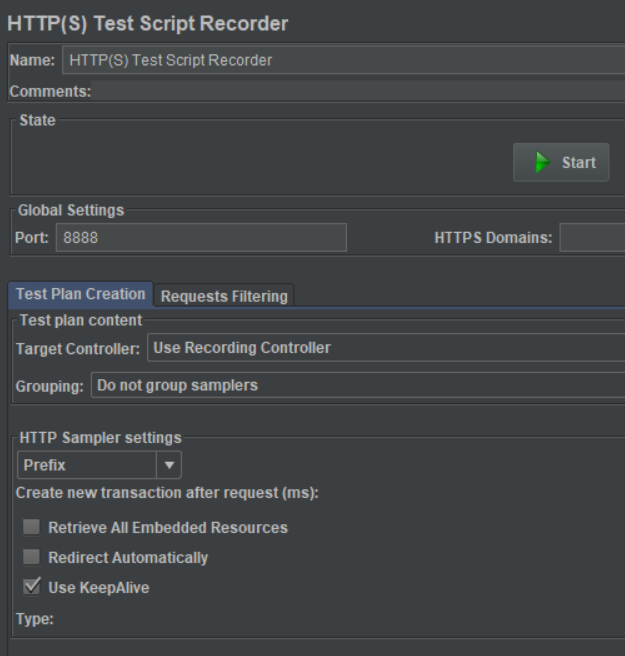The height and width of the screenshot is (656, 625).
Task: Focus the Port field showing 8888
Action: pos(201,238)
